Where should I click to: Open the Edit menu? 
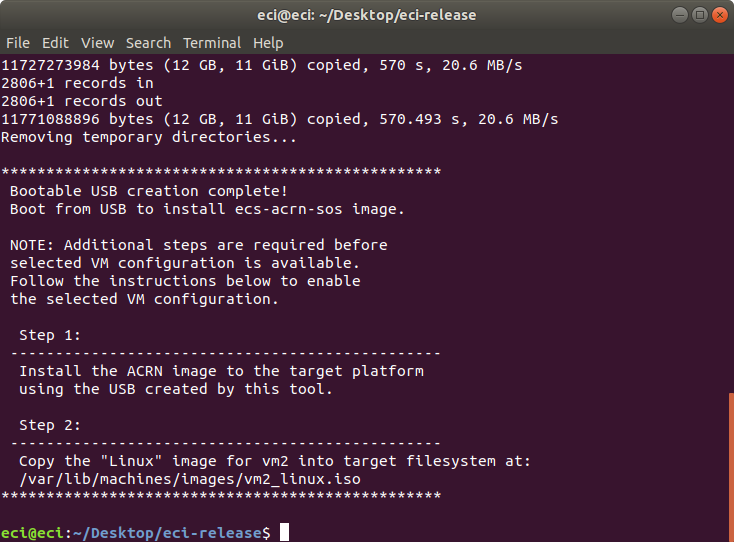coord(55,43)
